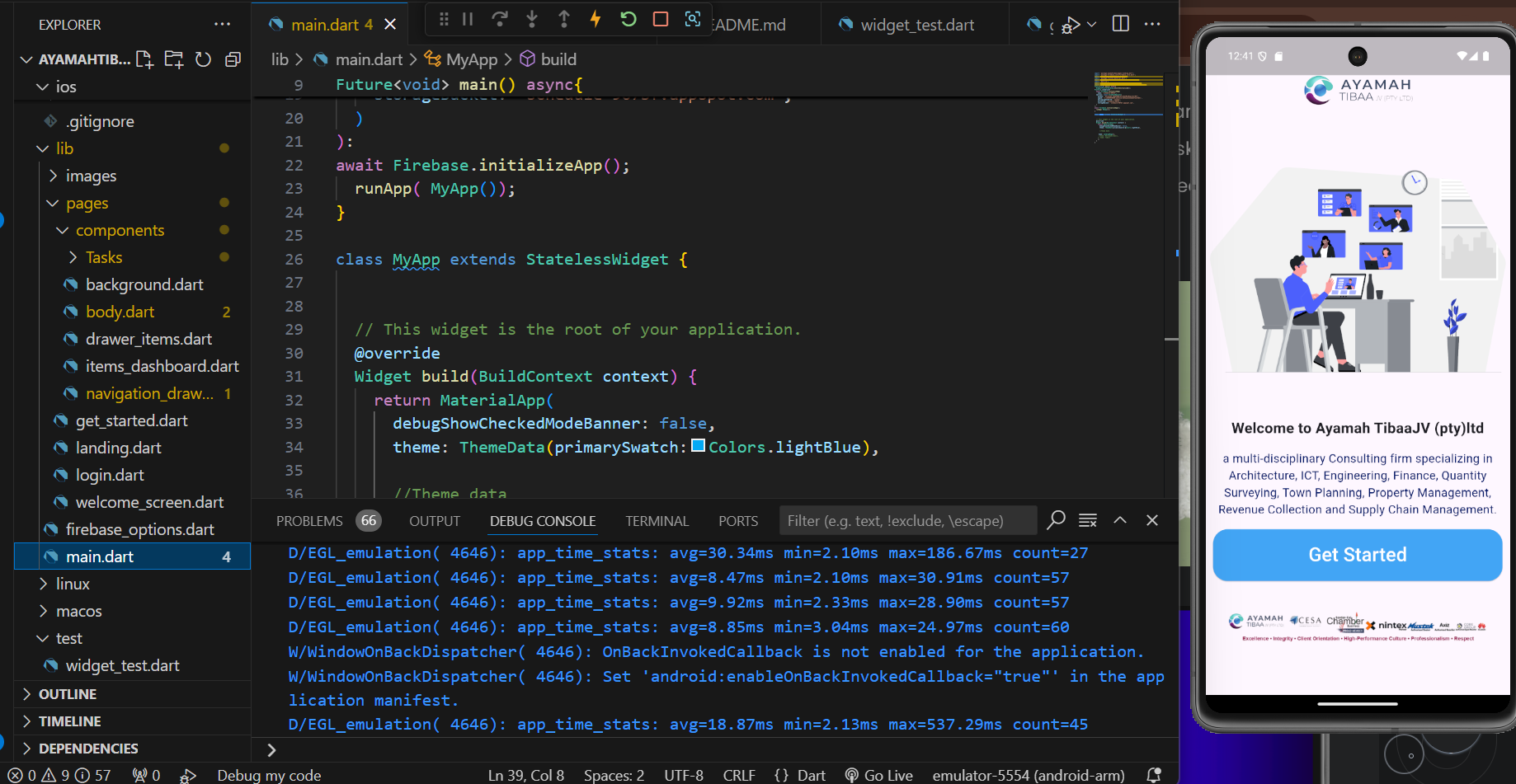Open the Terminal panel tab
This screenshot has width=1516, height=784.
point(657,521)
